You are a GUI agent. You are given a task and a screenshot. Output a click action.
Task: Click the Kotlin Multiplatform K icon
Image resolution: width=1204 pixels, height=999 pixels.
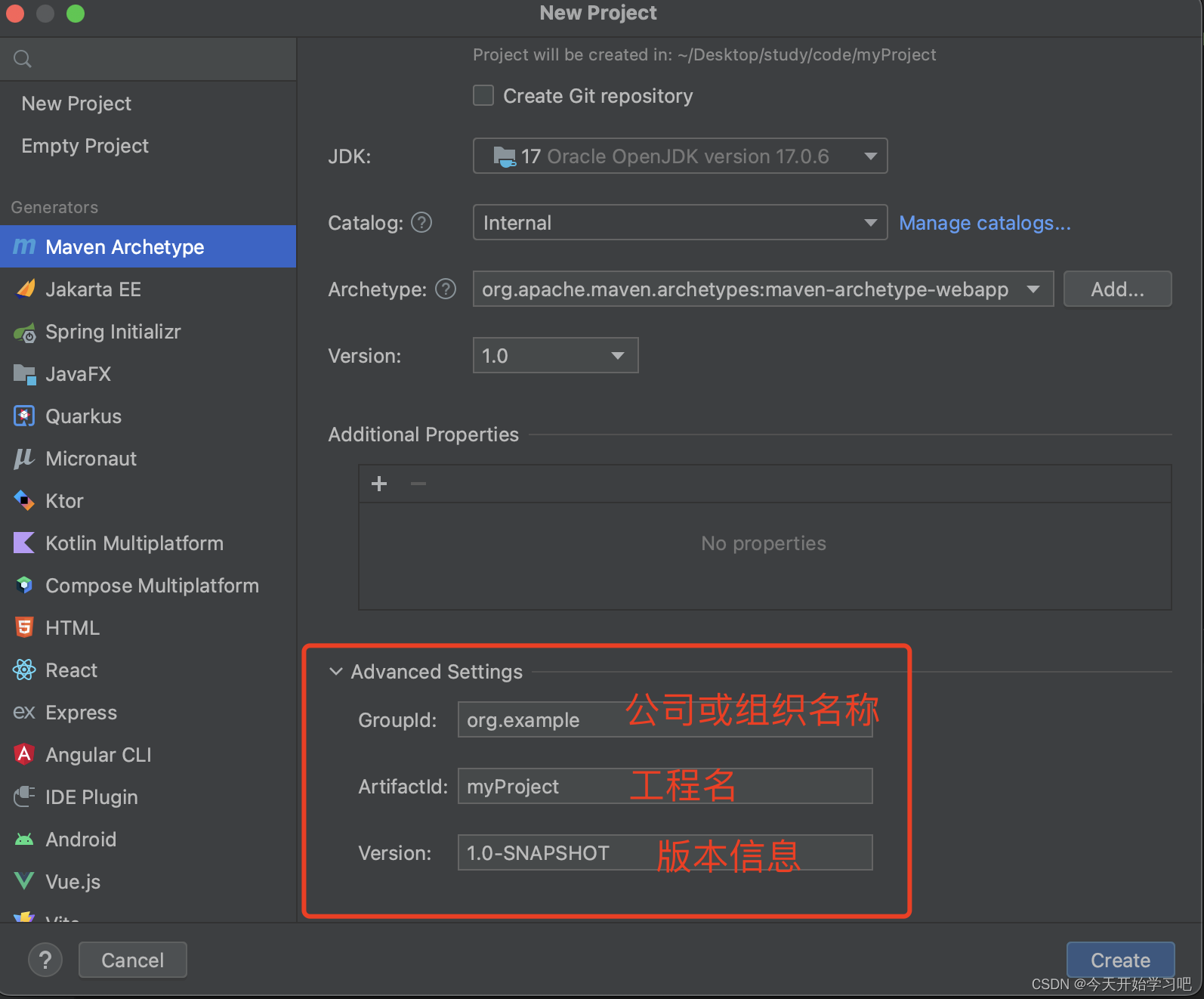click(x=24, y=543)
